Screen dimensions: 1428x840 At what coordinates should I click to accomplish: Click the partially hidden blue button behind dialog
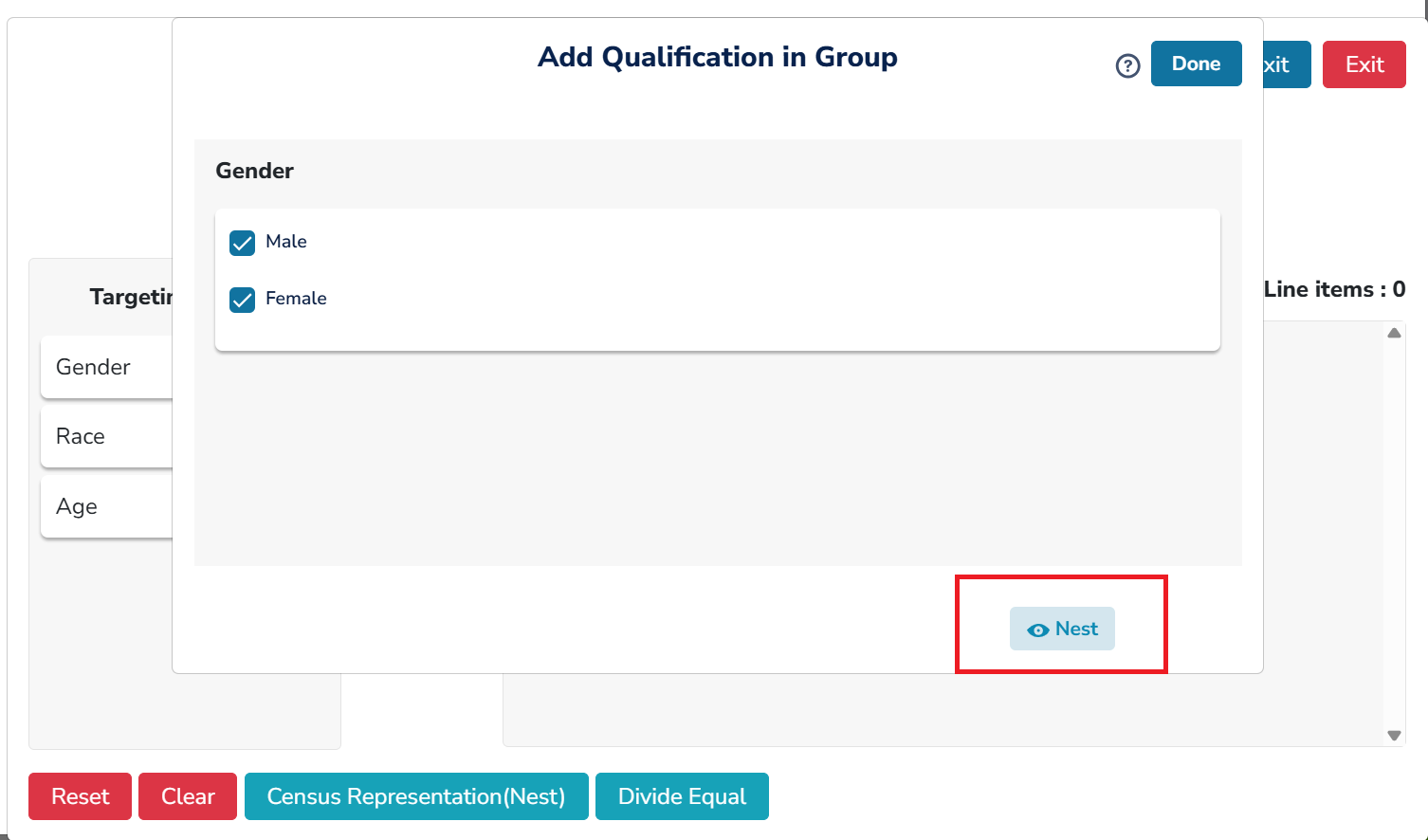click(1287, 64)
